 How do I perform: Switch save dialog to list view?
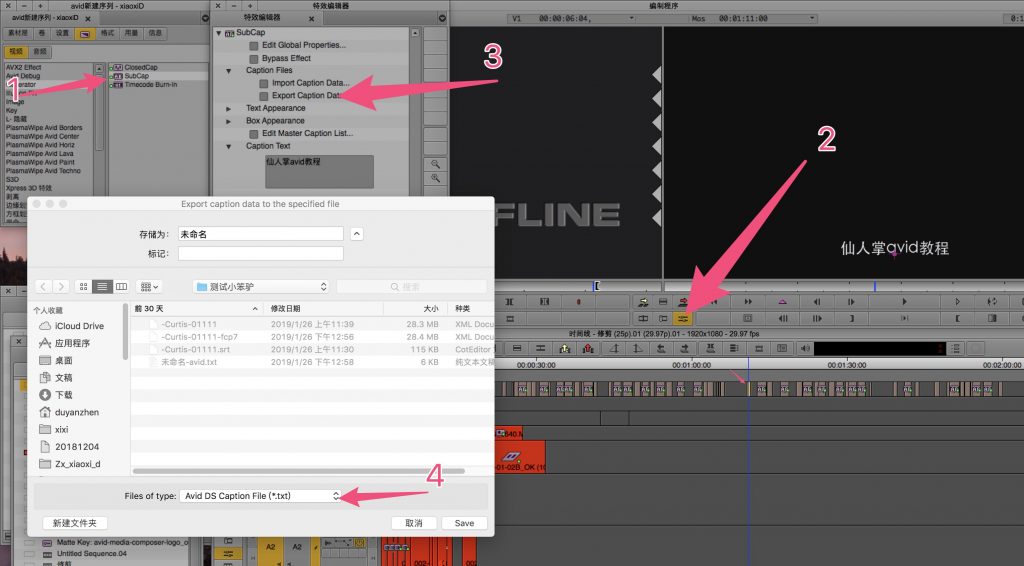[102, 287]
